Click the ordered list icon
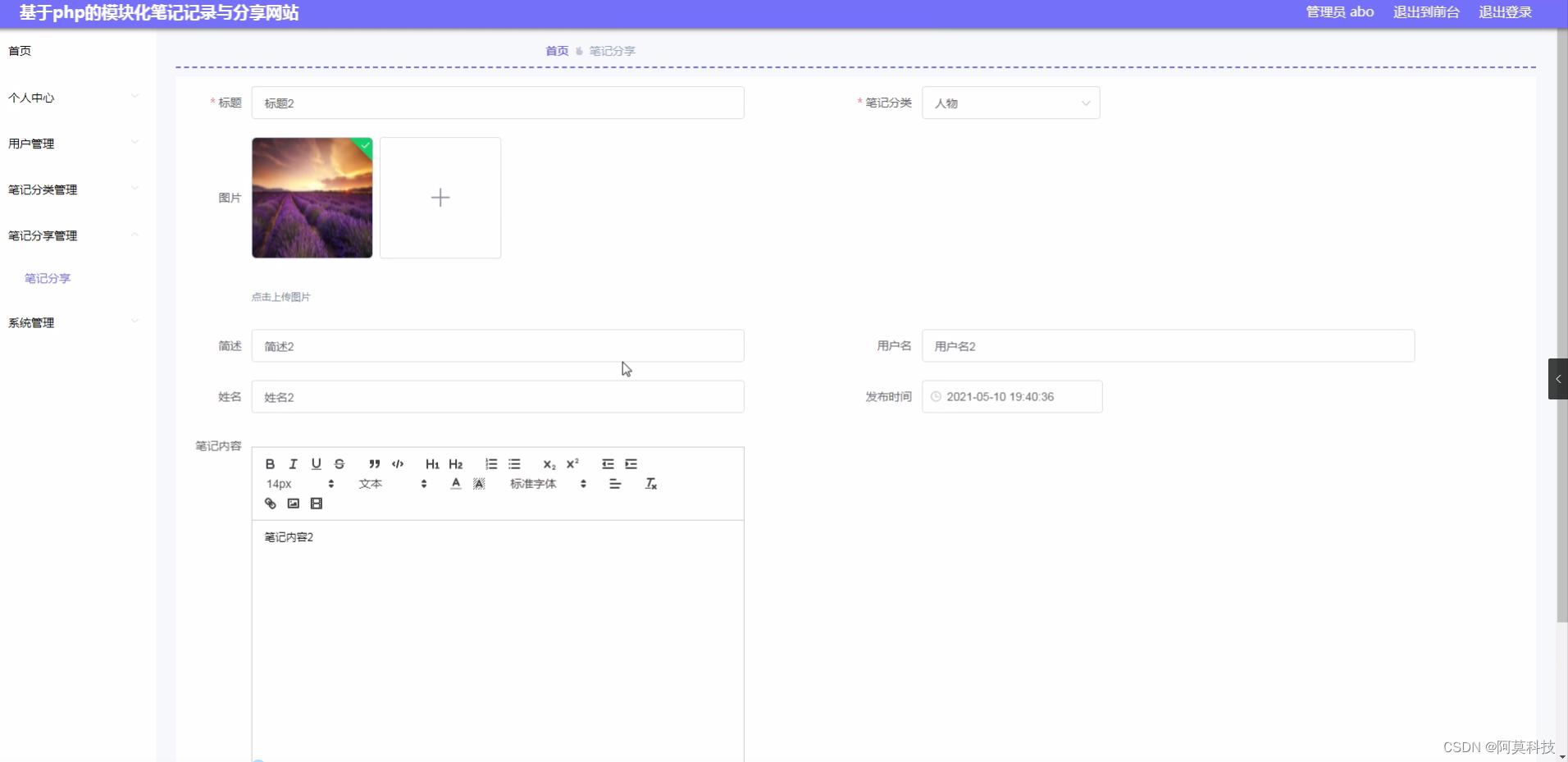 [x=490, y=463]
